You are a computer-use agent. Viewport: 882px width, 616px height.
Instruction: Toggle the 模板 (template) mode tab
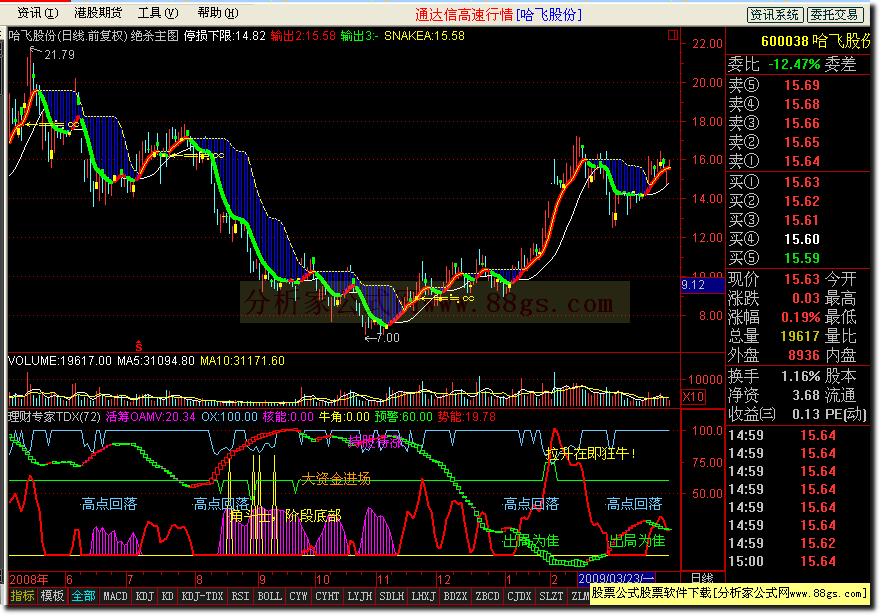pos(53,596)
